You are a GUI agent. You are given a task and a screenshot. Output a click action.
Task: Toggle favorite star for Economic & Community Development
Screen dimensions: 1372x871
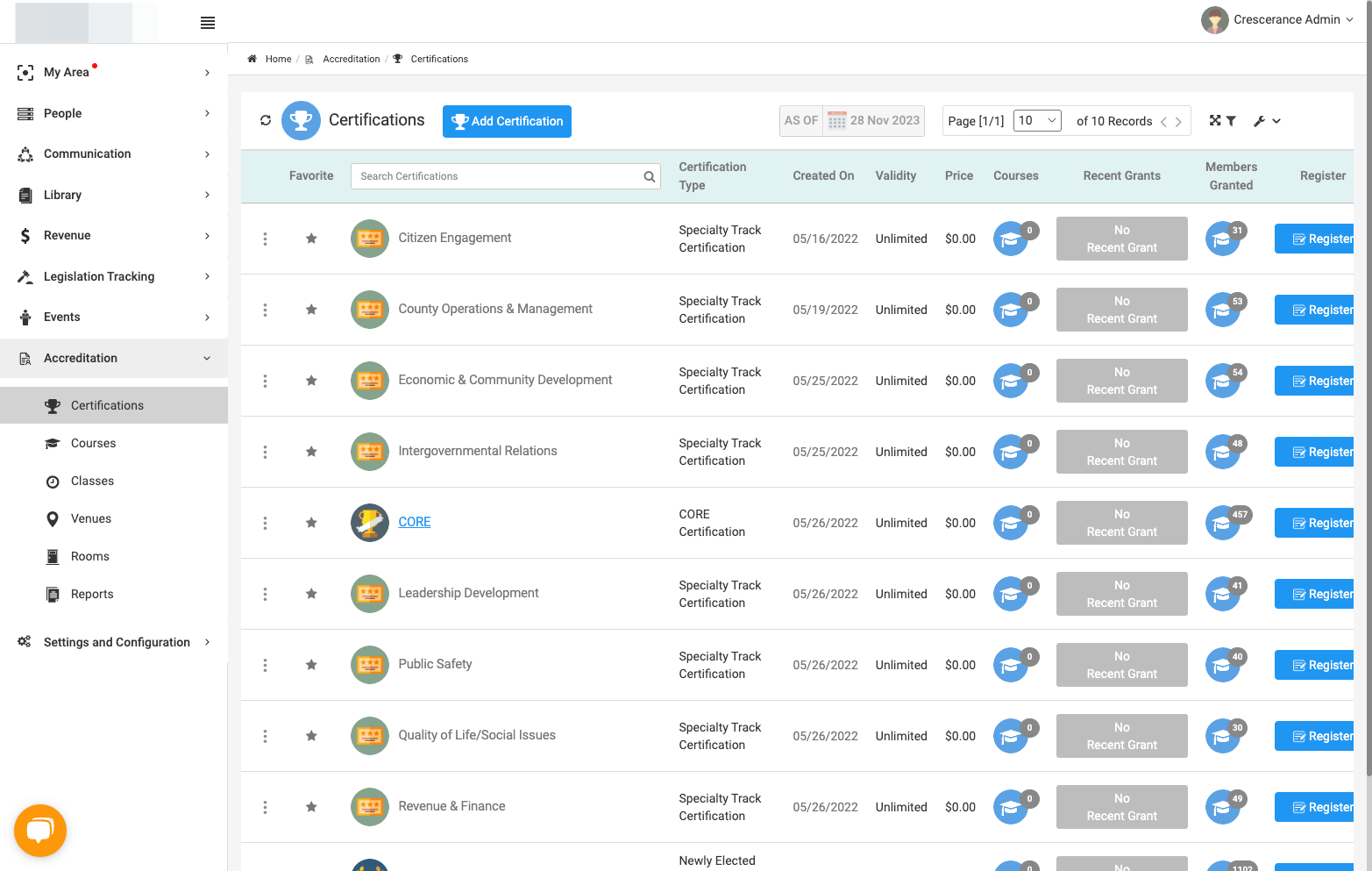(x=311, y=381)
